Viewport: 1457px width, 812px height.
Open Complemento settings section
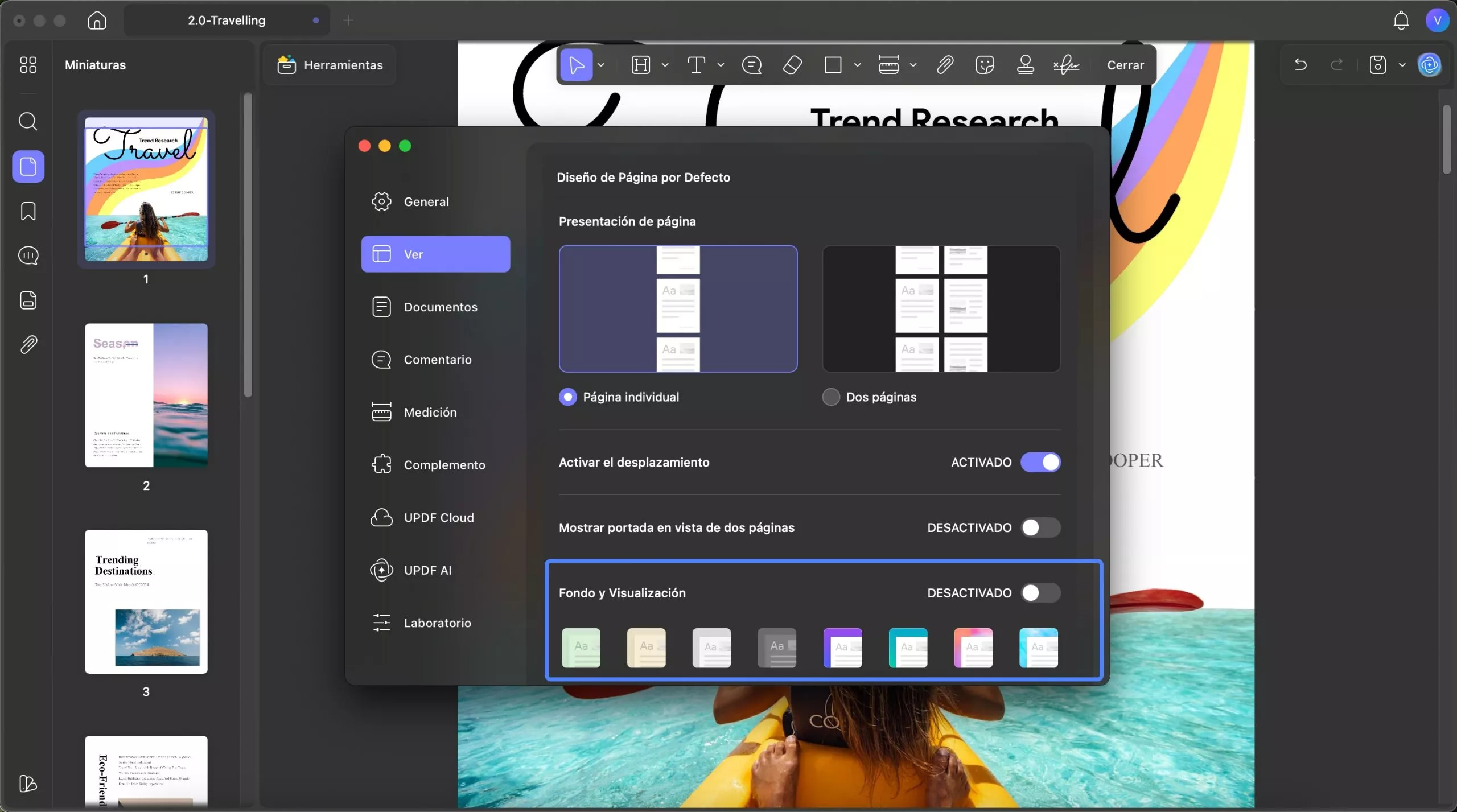coord(435,465)
